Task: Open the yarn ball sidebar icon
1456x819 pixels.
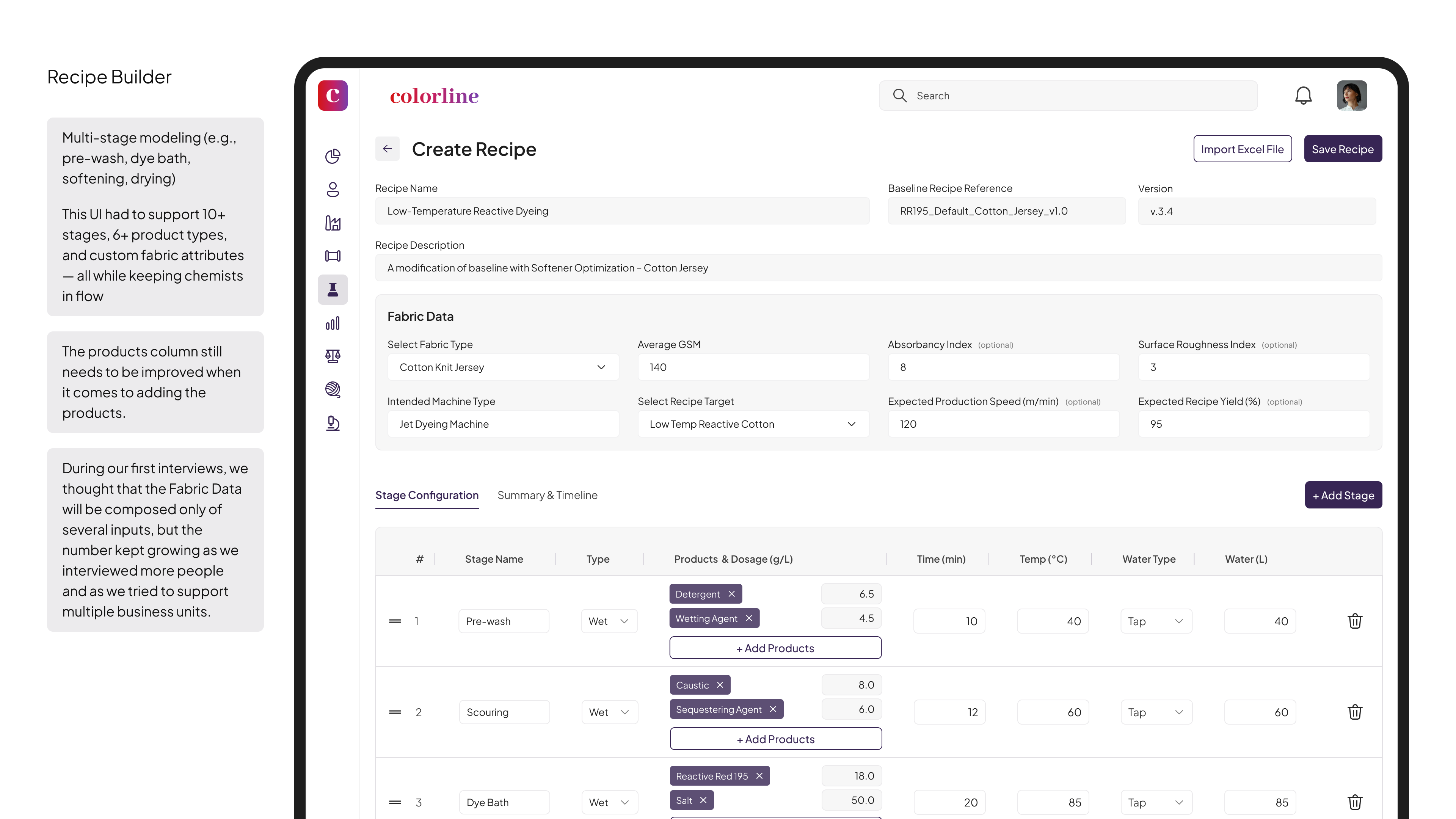Action: pos(333,389)
